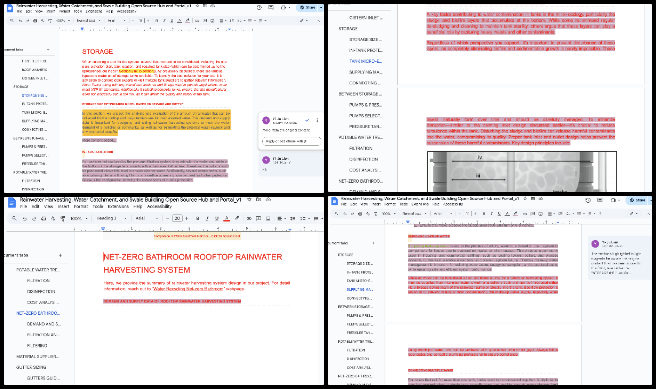This screenshot has height=389, width=656.
Task: Increase font size with the plus button
Action: pyautogui.click(x=187, y=218)
